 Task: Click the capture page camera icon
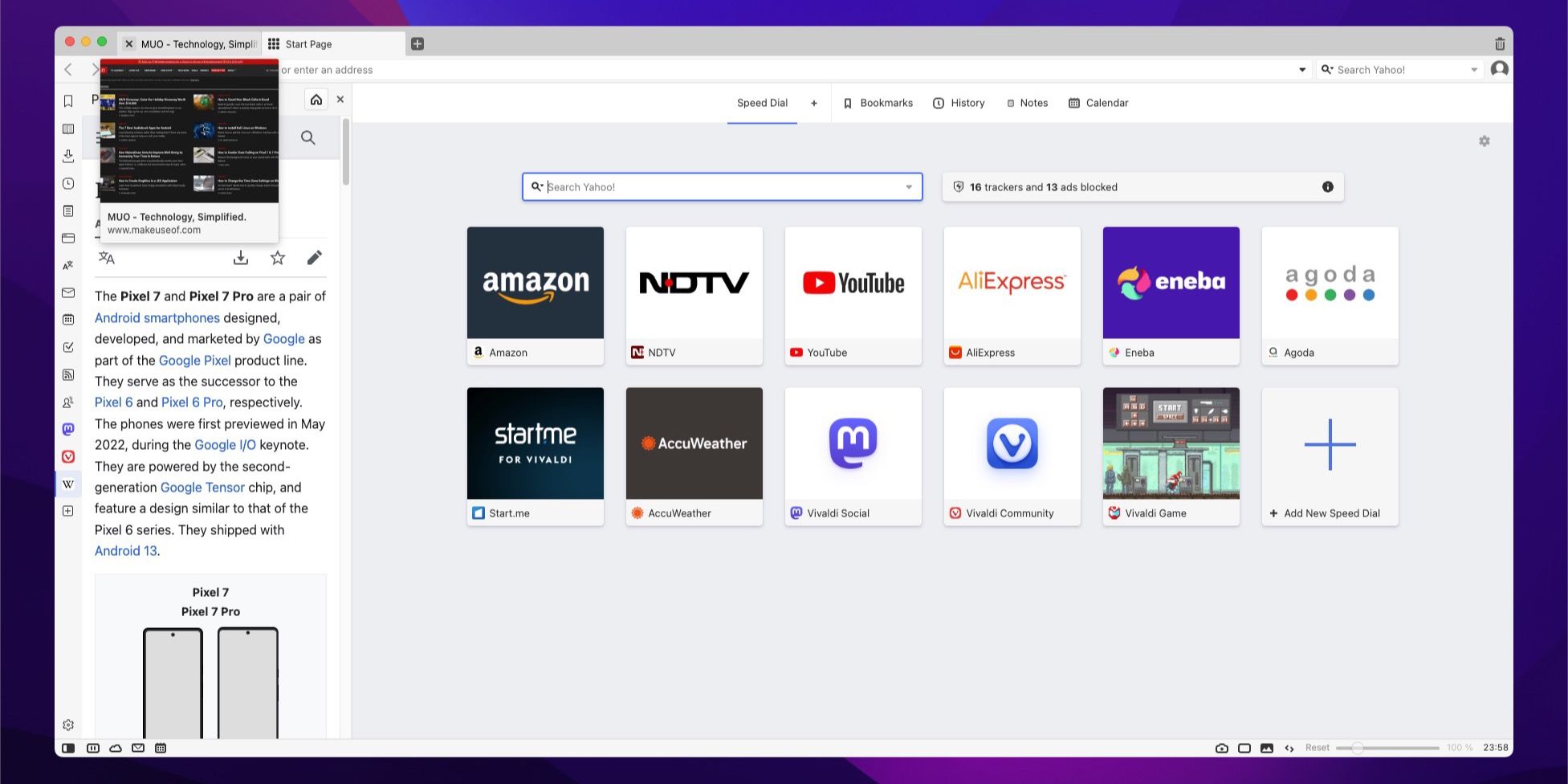coord(1221,748)
